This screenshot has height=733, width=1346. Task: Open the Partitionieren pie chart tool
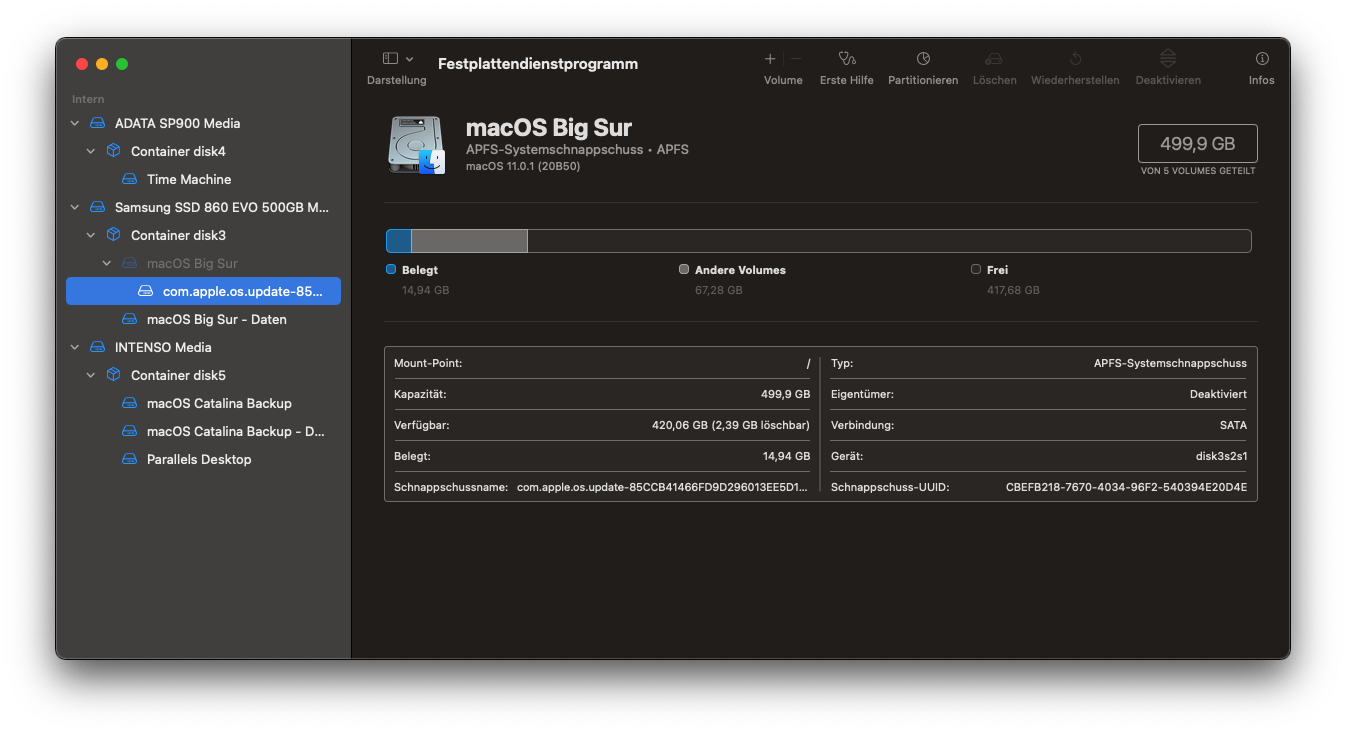click(x=923, y=59)
